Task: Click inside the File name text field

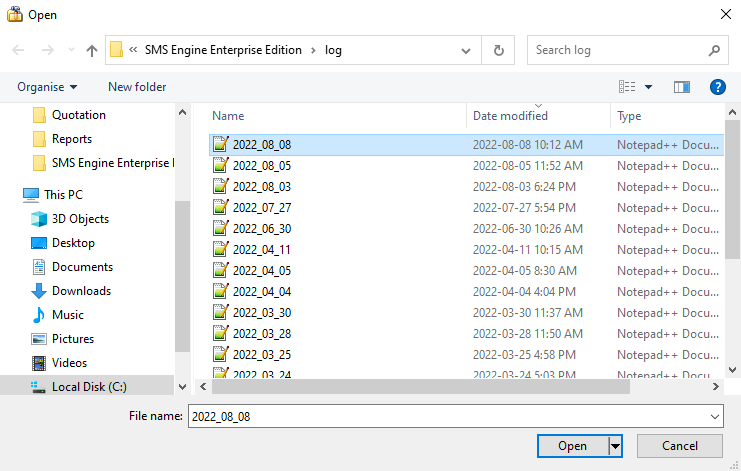Action: 440,416
